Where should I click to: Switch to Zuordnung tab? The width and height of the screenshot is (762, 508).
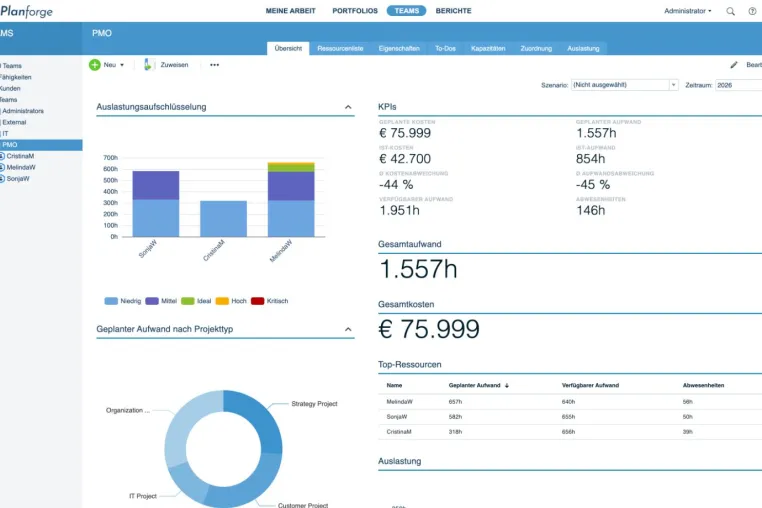click(536, 48)
